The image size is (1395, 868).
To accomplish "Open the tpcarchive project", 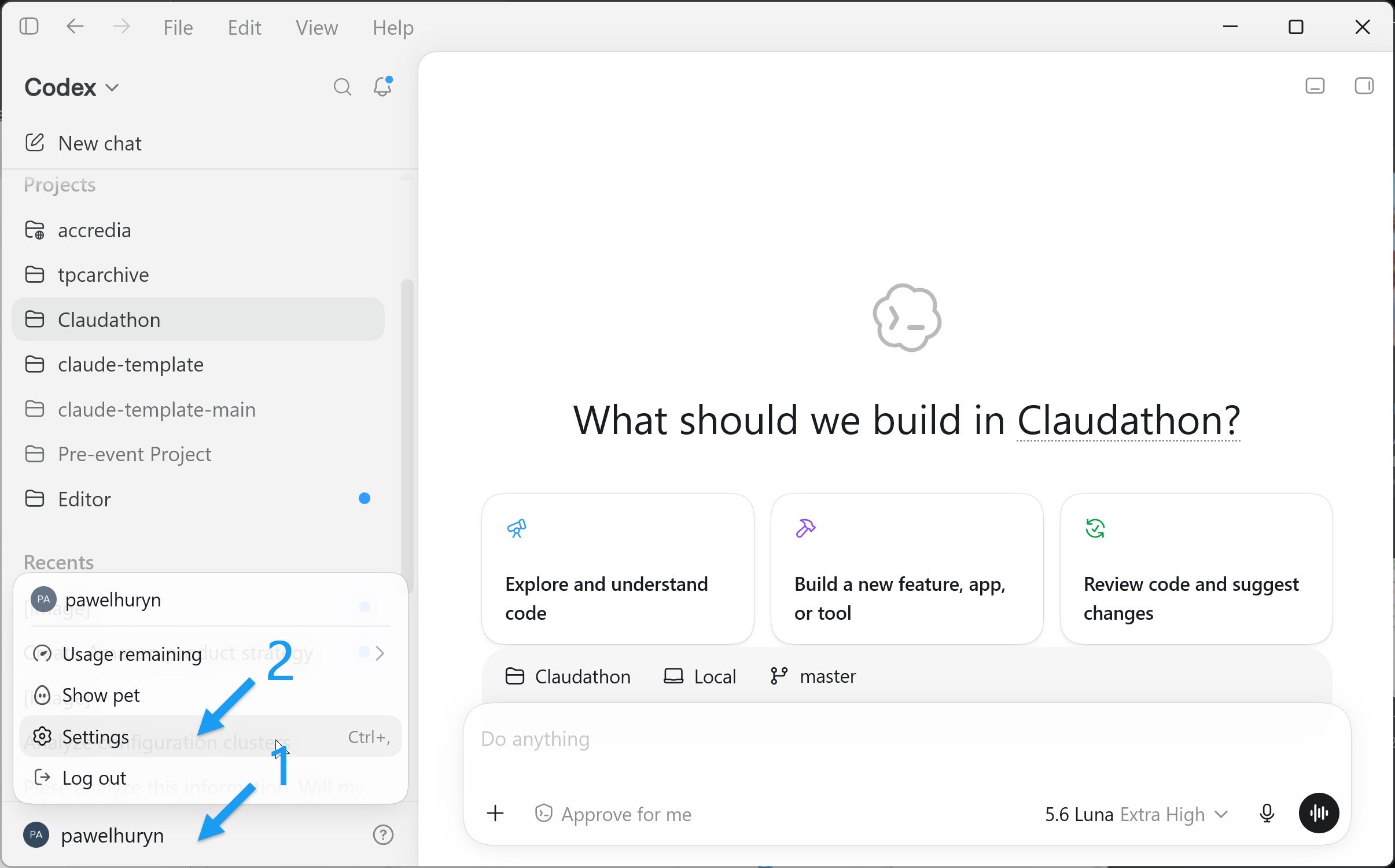I will click(198, 275).
